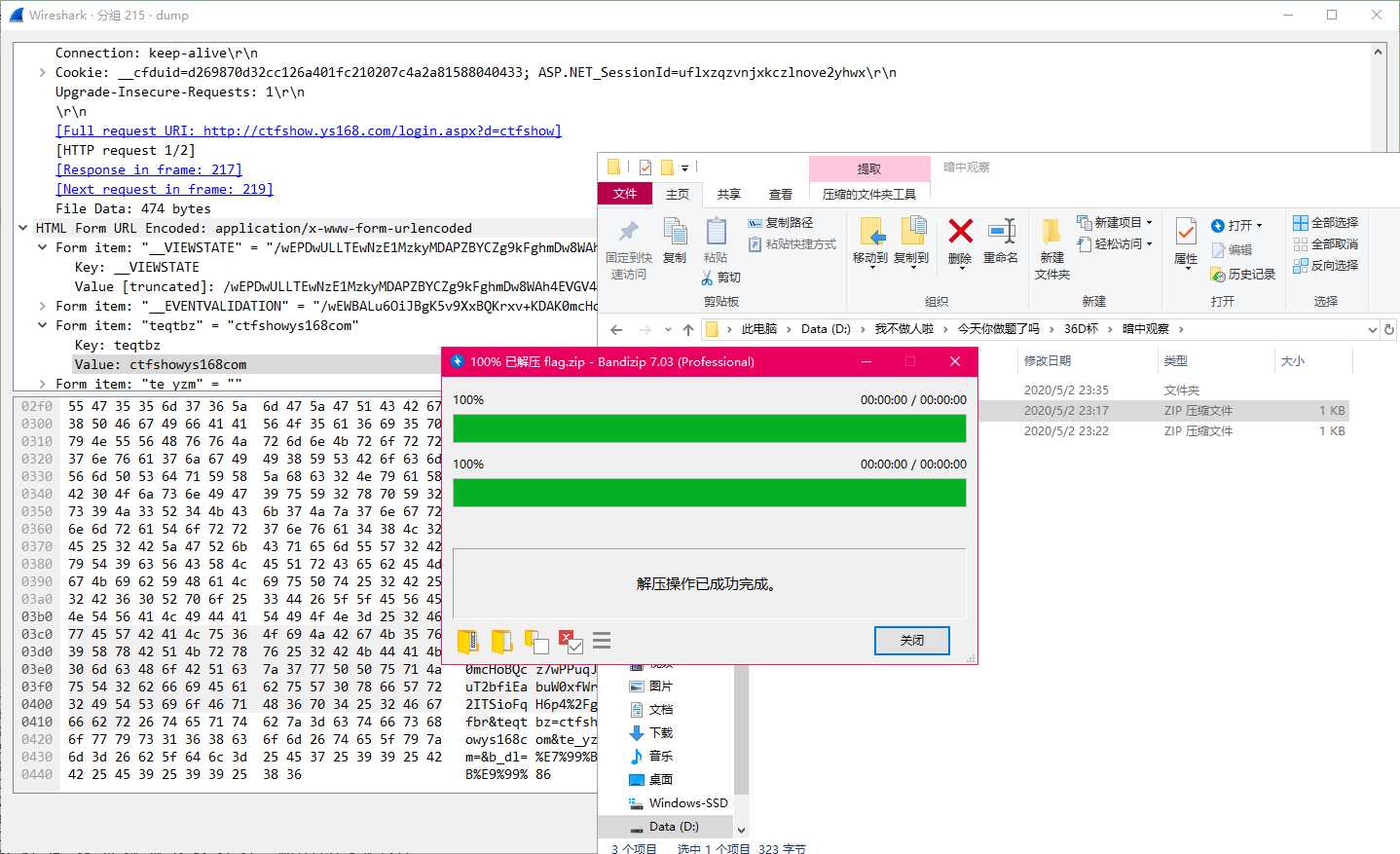
Task: Open the Response in frame 217 link
Action: pos(149,169)
